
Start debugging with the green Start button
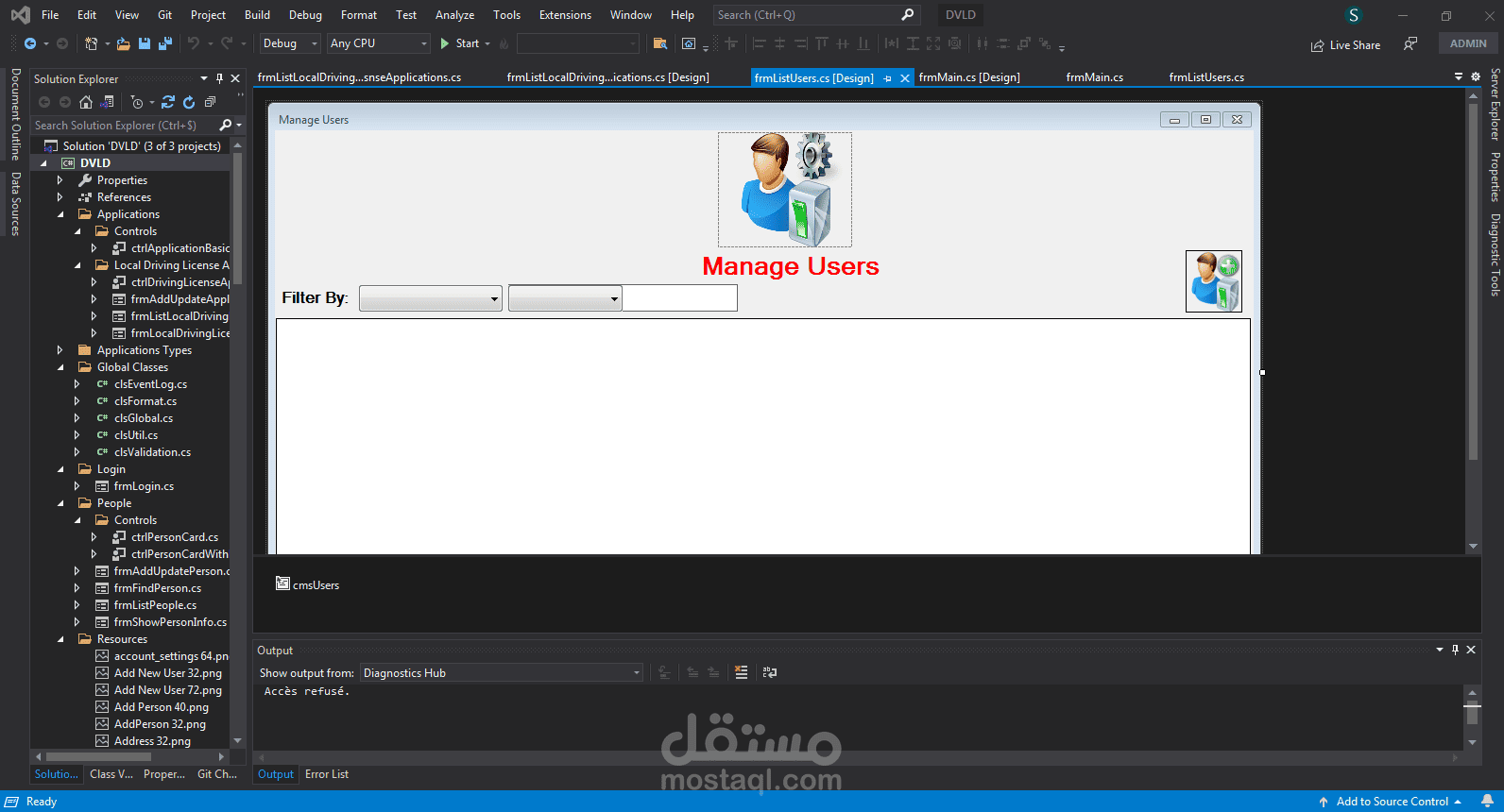460,43
